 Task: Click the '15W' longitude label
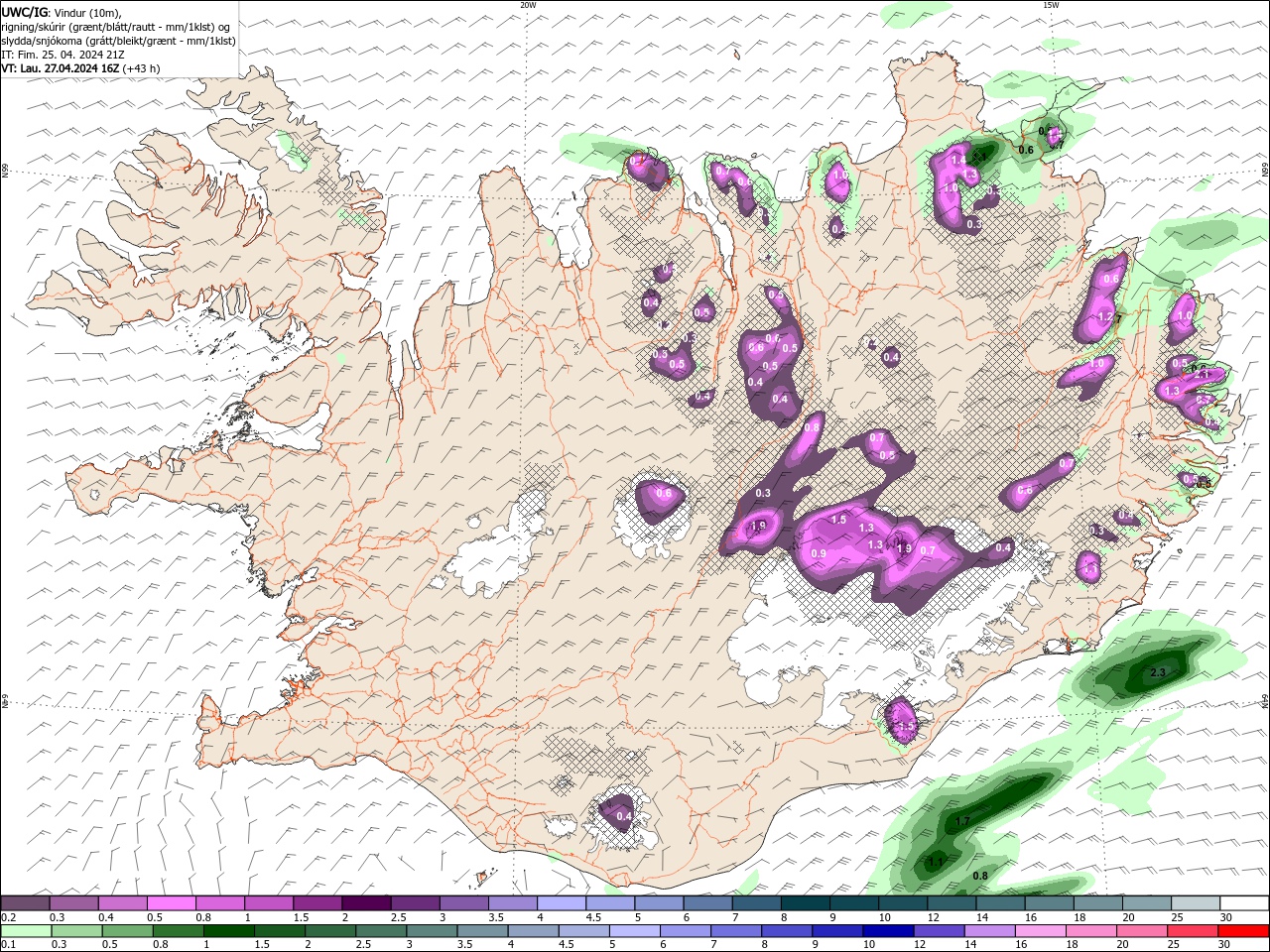(1051, 5)
